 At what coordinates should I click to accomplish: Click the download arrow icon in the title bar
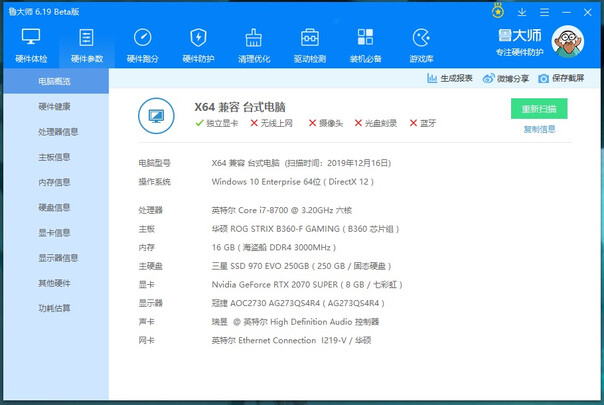click(522, 12)
